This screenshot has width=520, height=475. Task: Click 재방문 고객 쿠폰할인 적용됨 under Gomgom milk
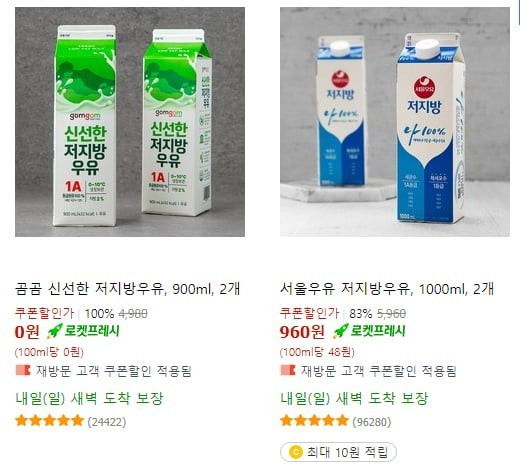[x=114, y=371]
